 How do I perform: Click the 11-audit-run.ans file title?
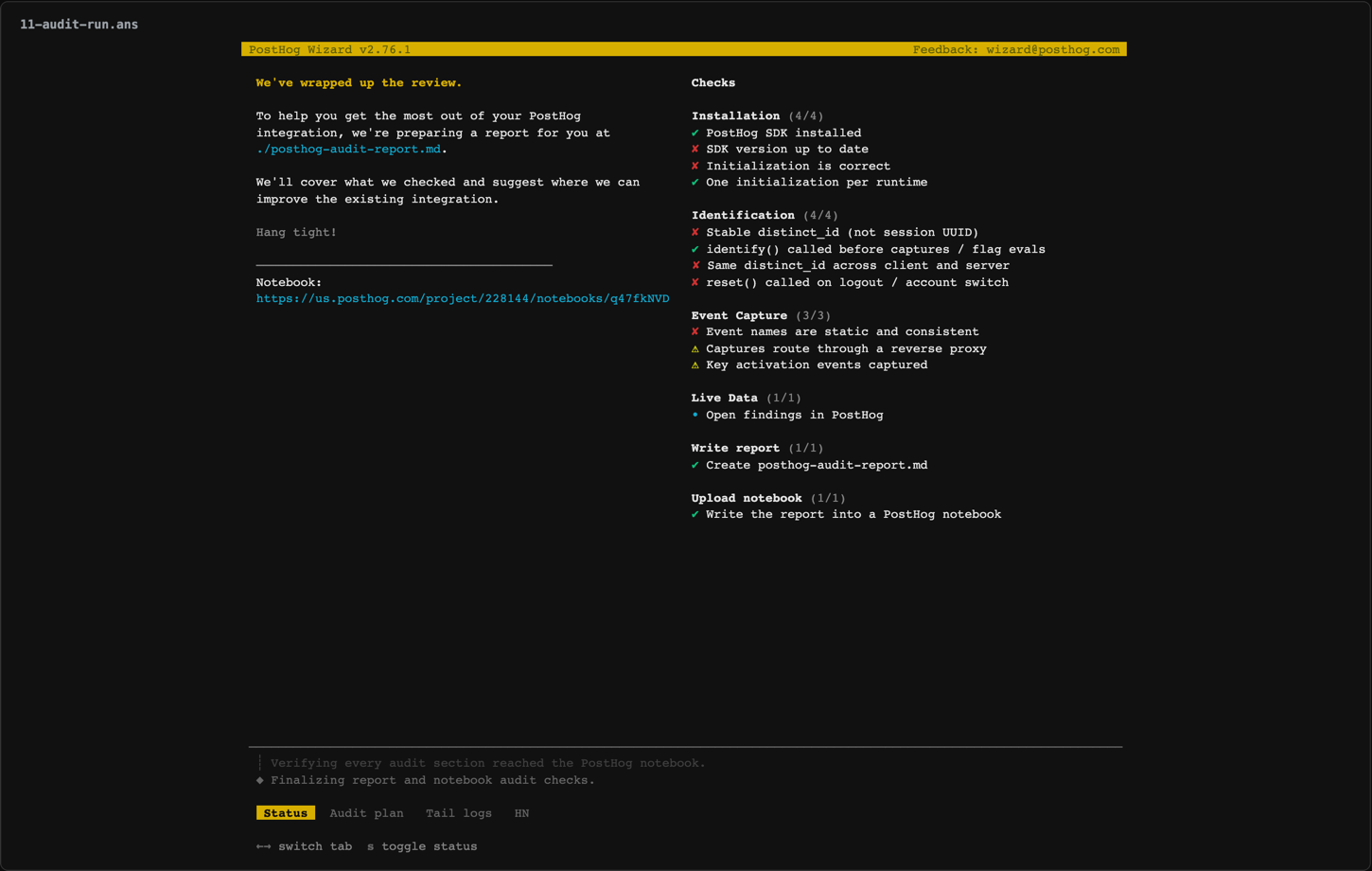point(79,25)
